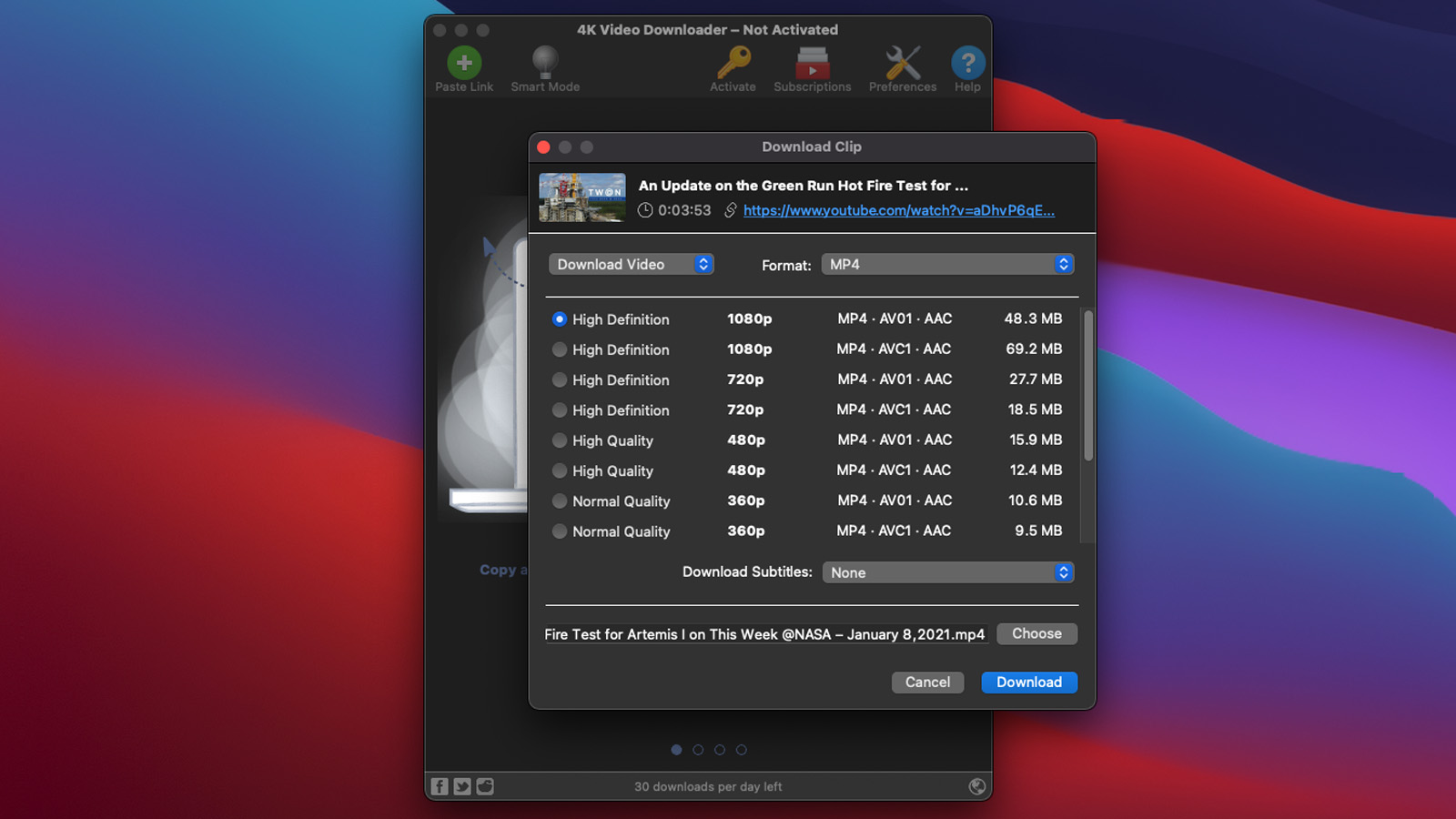Select the first page indicator dot
Image resolution: width=1456 pixels, height=819 pixels.
[676, 750]
